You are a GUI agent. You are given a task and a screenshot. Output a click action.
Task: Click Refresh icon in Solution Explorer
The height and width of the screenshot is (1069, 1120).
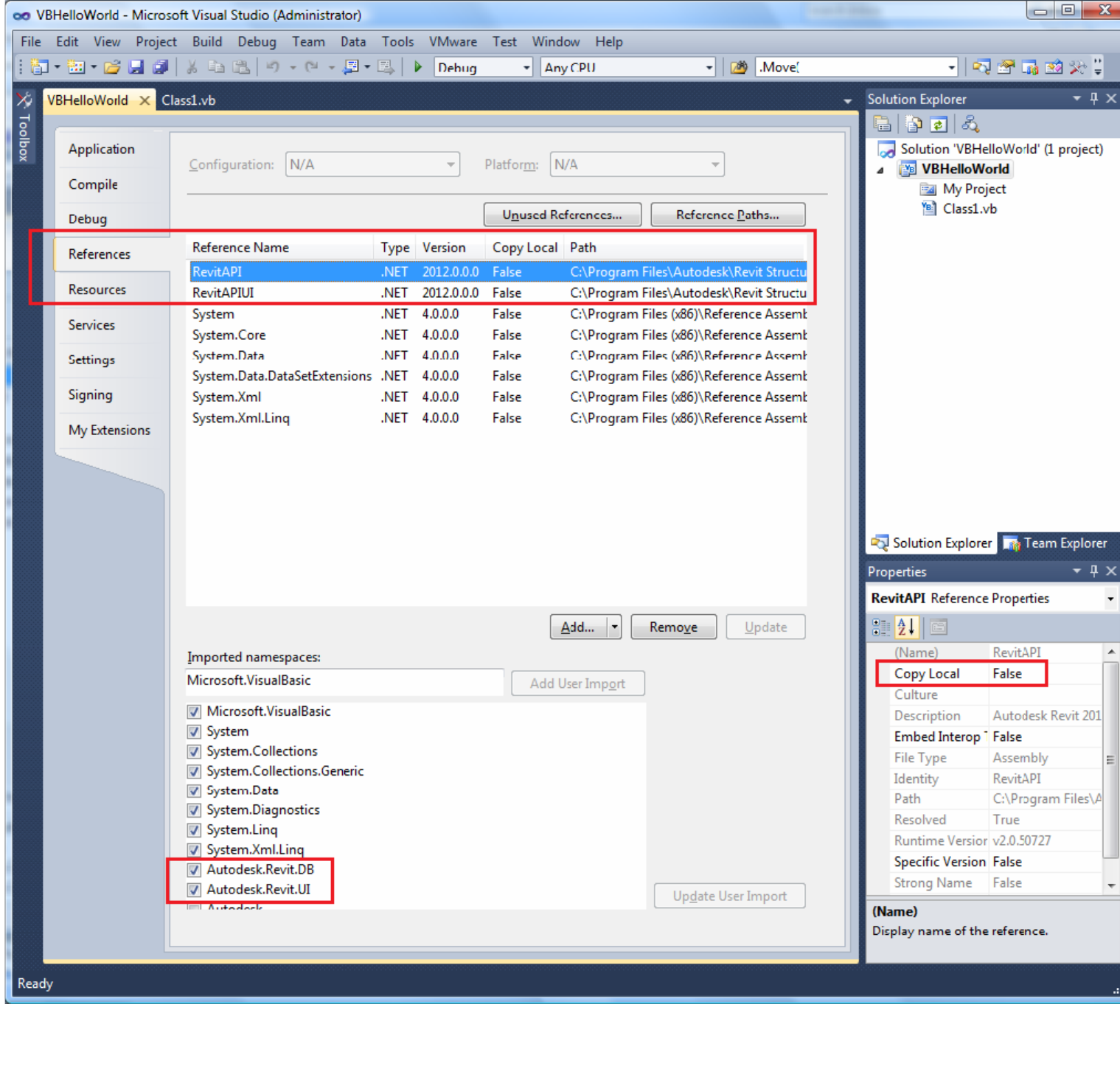point(939,124)
